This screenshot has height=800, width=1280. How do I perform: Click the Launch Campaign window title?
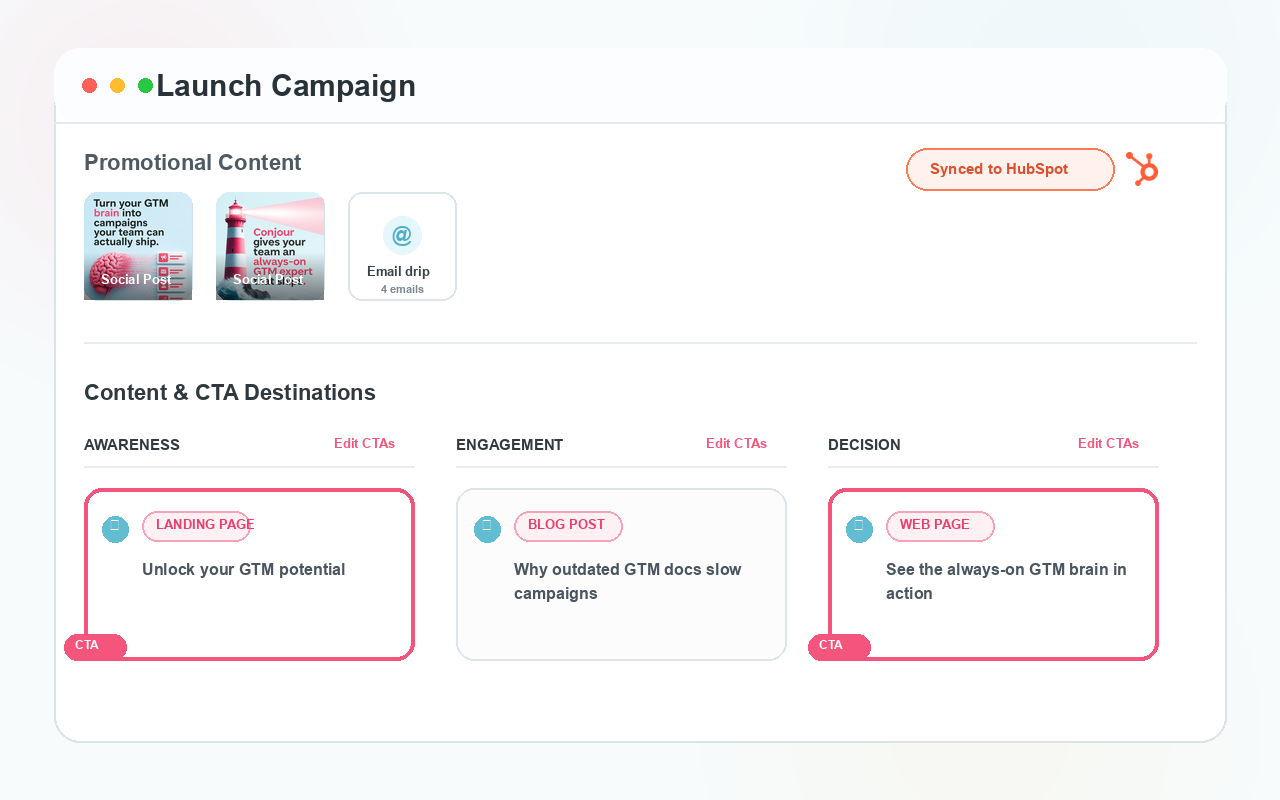[x=286, y=86]
